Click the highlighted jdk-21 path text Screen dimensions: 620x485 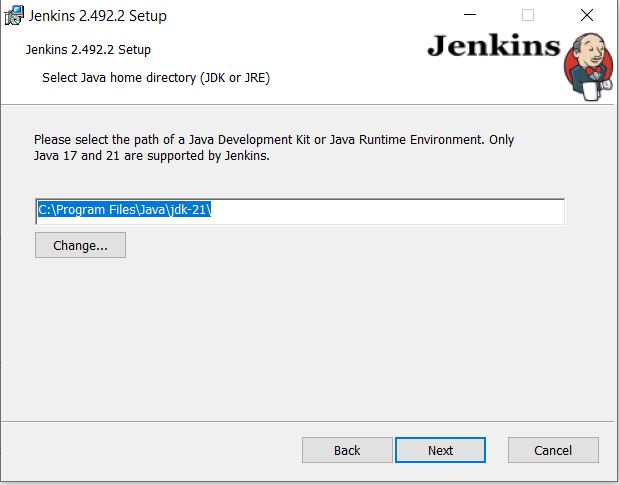click(x=125, y=211)
